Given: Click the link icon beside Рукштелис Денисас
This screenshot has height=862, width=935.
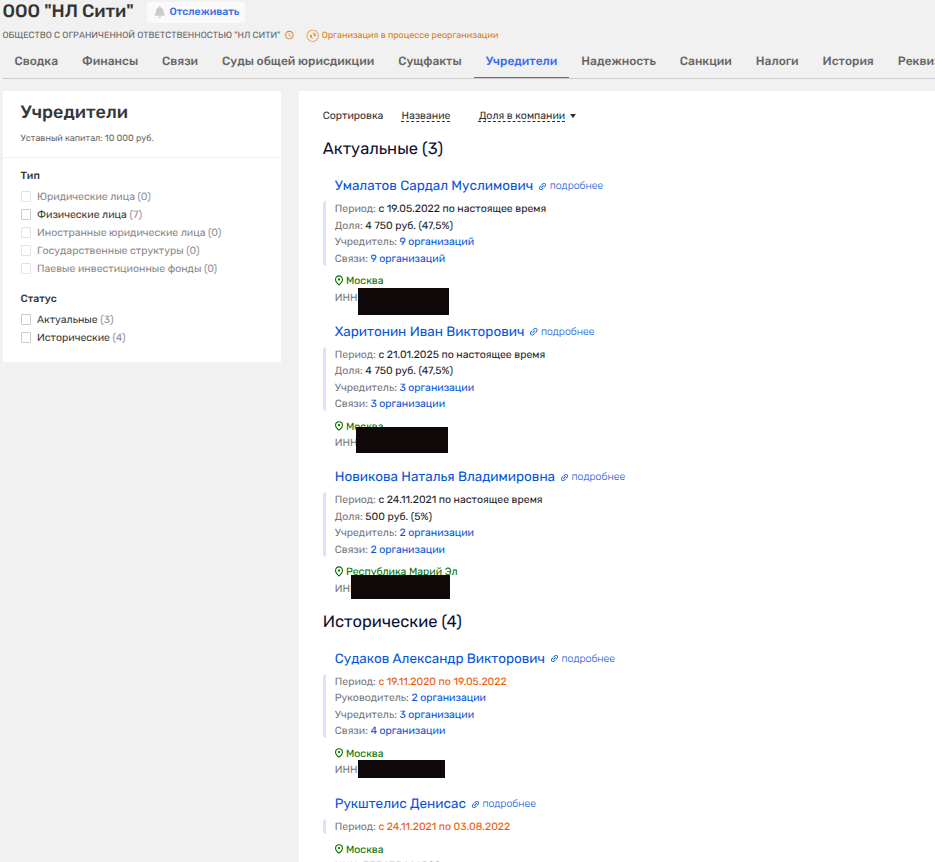Looking at the screenshot, I should point(476,804).
